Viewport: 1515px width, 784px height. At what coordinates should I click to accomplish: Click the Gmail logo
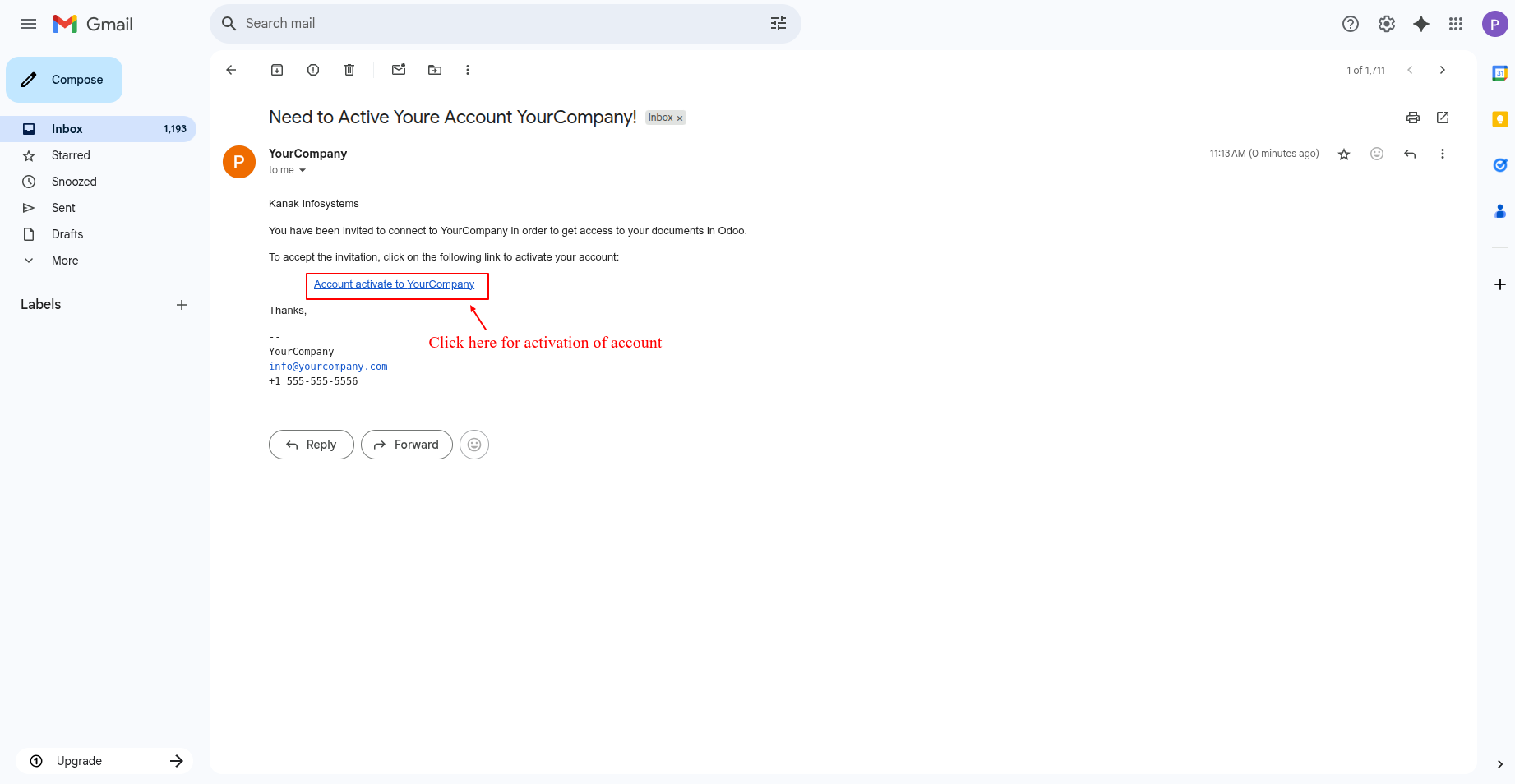click(93, 24)
